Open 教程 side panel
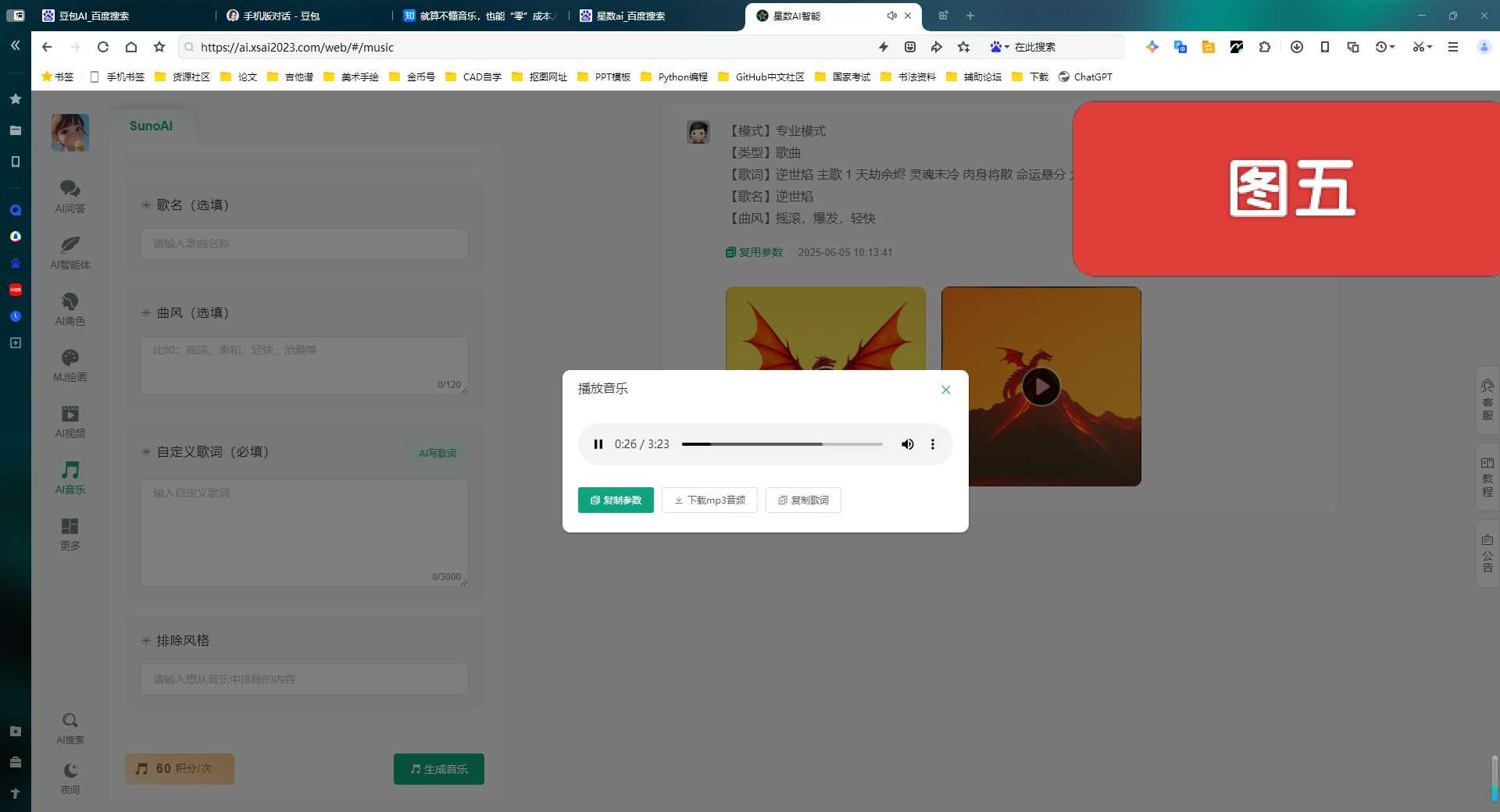1500x812 pixels. [x=1487, y=477]
